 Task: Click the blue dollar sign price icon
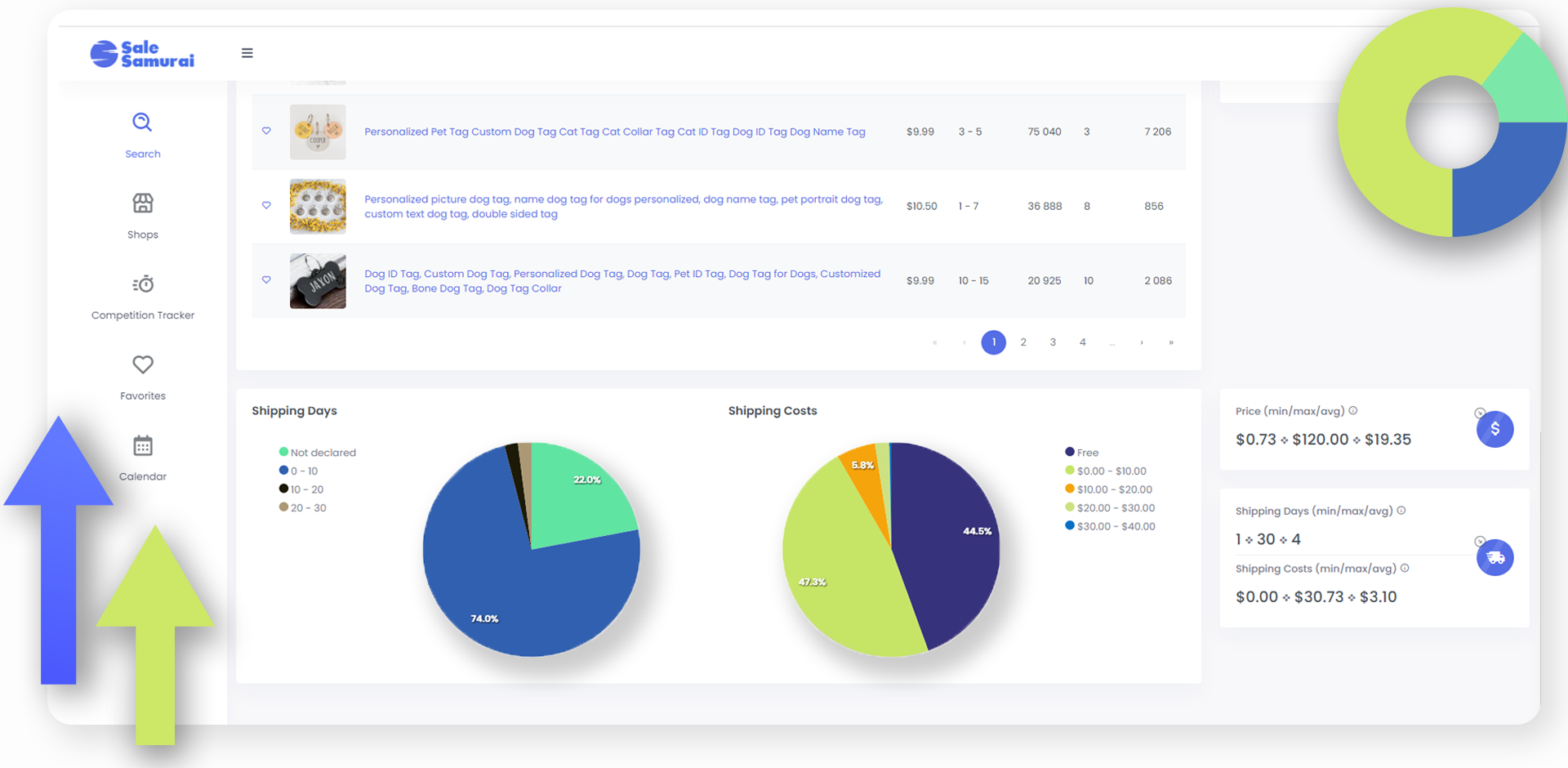[1494, 429]
